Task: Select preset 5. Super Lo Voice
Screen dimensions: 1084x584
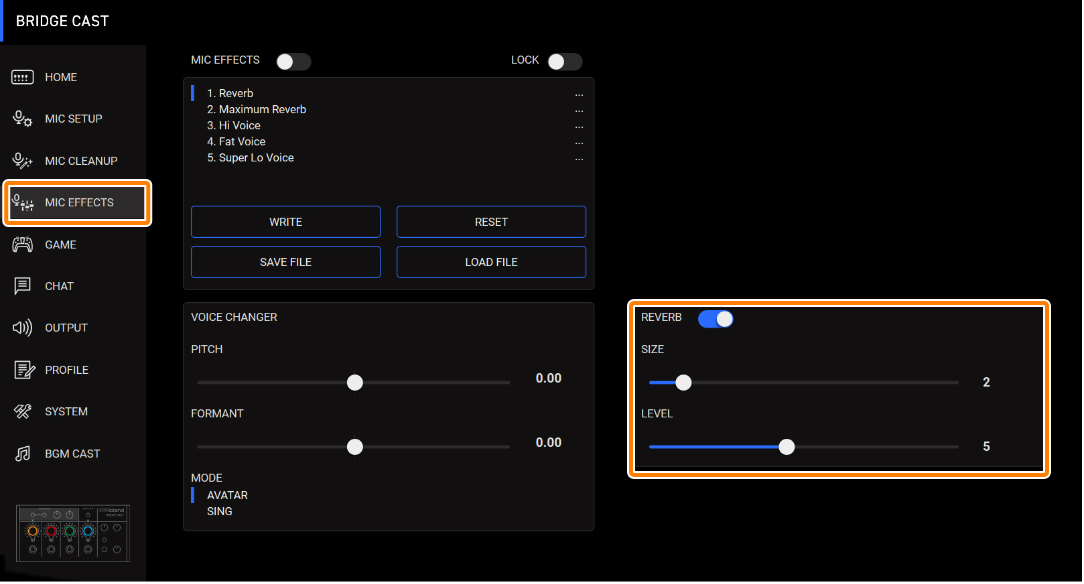Action: [250, 158]
